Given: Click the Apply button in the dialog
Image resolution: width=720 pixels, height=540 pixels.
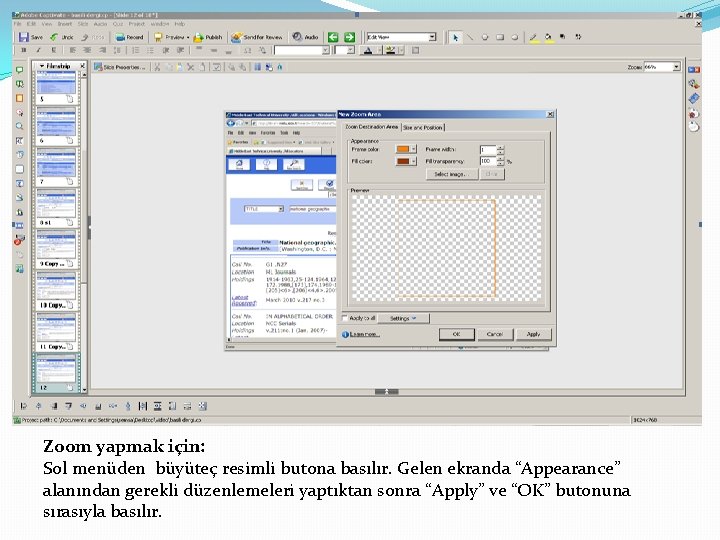Looking at the screenshot, I should tap(533, 334).
